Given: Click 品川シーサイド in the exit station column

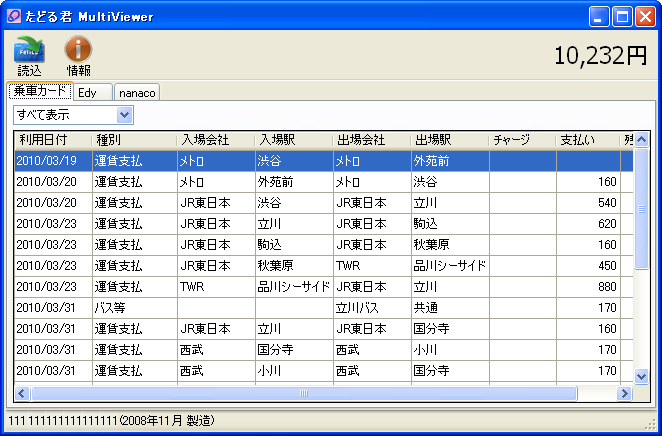Looking at the screenshot, I should click(450, 266).
